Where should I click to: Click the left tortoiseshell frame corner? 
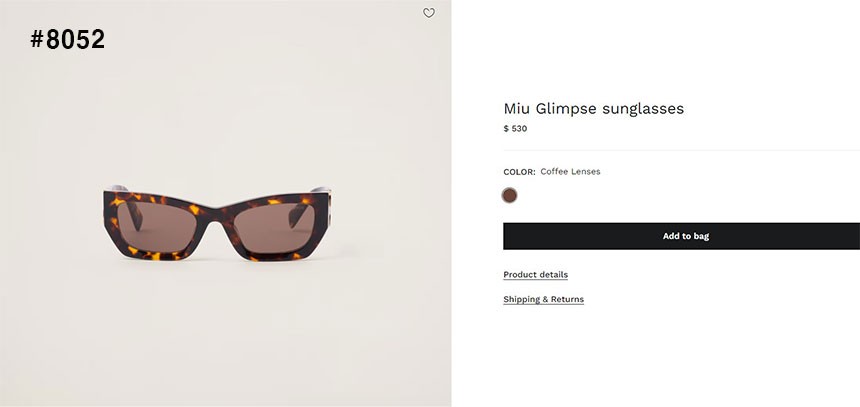(113, 212)
